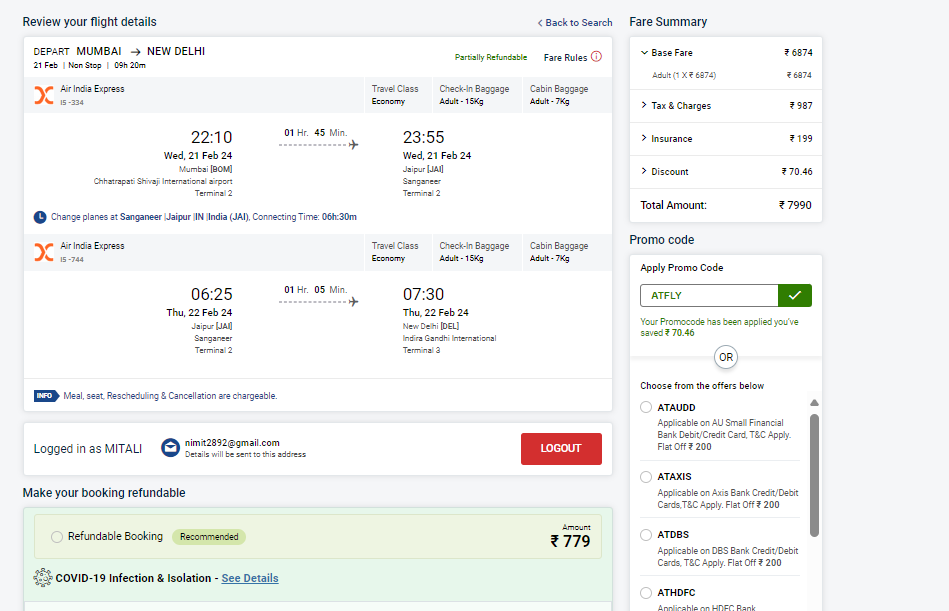Click the Partially Refundable label

click(491, 57)
